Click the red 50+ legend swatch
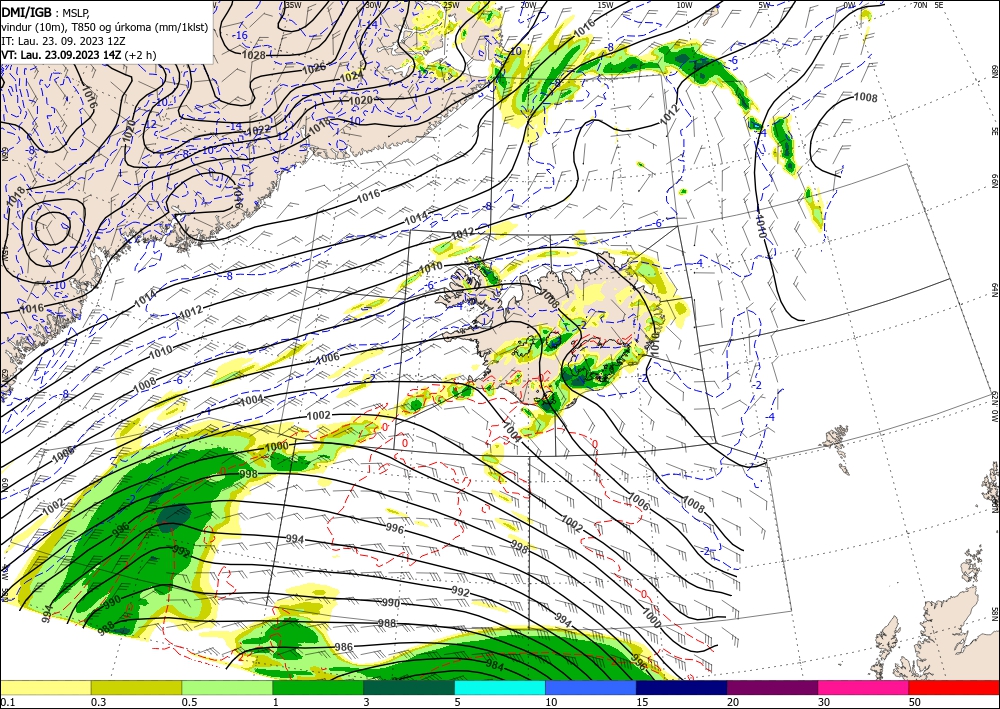Viewport: 1000px width, 709px height. (x=954, y=687)
